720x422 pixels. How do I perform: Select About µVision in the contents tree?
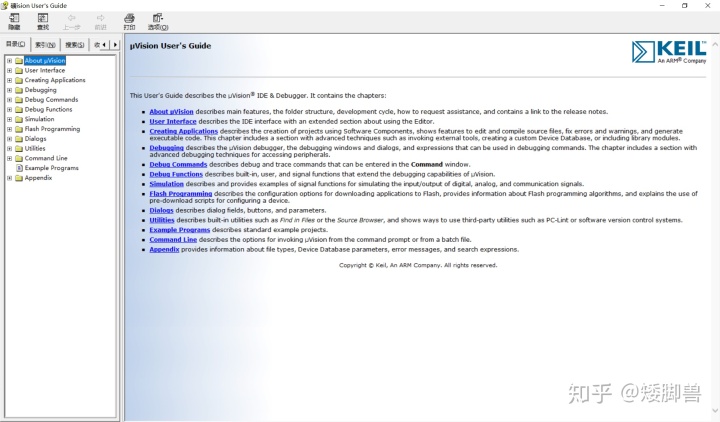45,61
